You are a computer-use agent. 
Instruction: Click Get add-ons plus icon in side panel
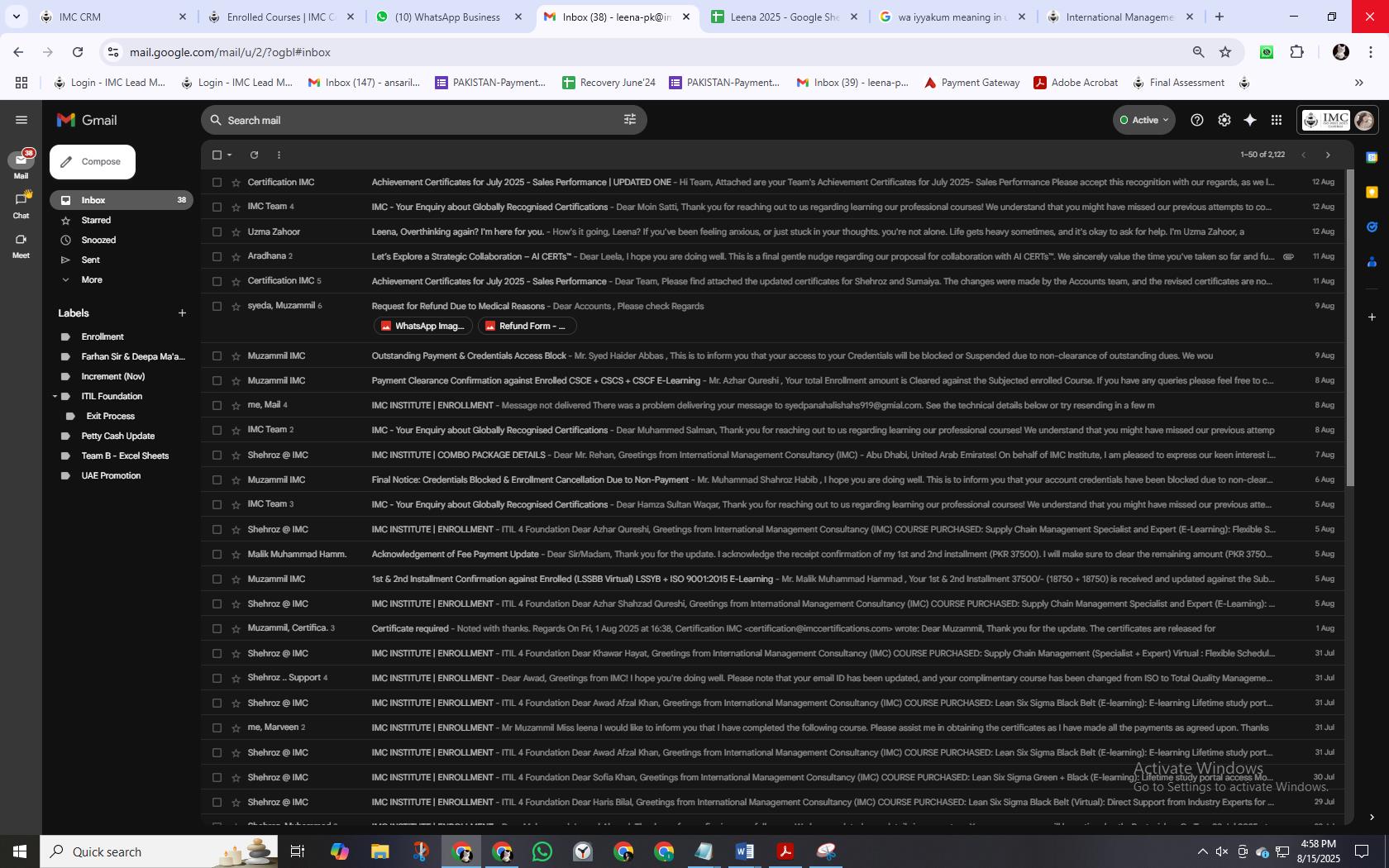(x=1372, y=317)
